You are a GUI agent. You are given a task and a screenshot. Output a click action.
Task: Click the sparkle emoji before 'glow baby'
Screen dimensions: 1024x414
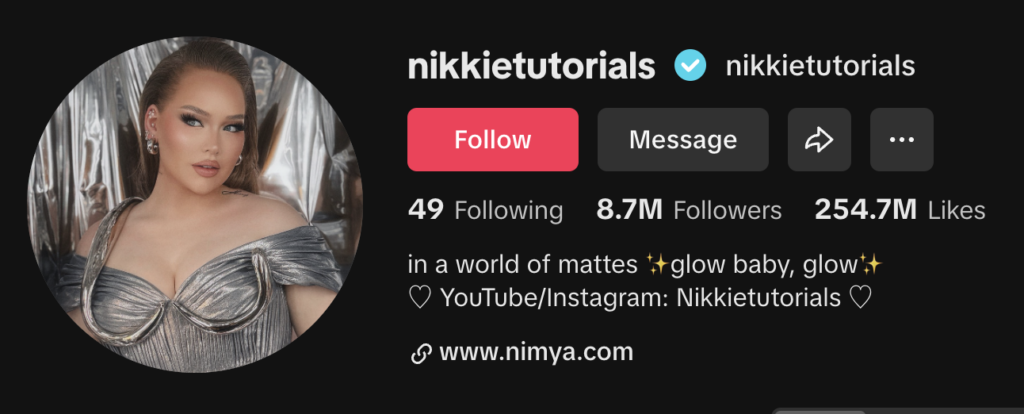656,265
